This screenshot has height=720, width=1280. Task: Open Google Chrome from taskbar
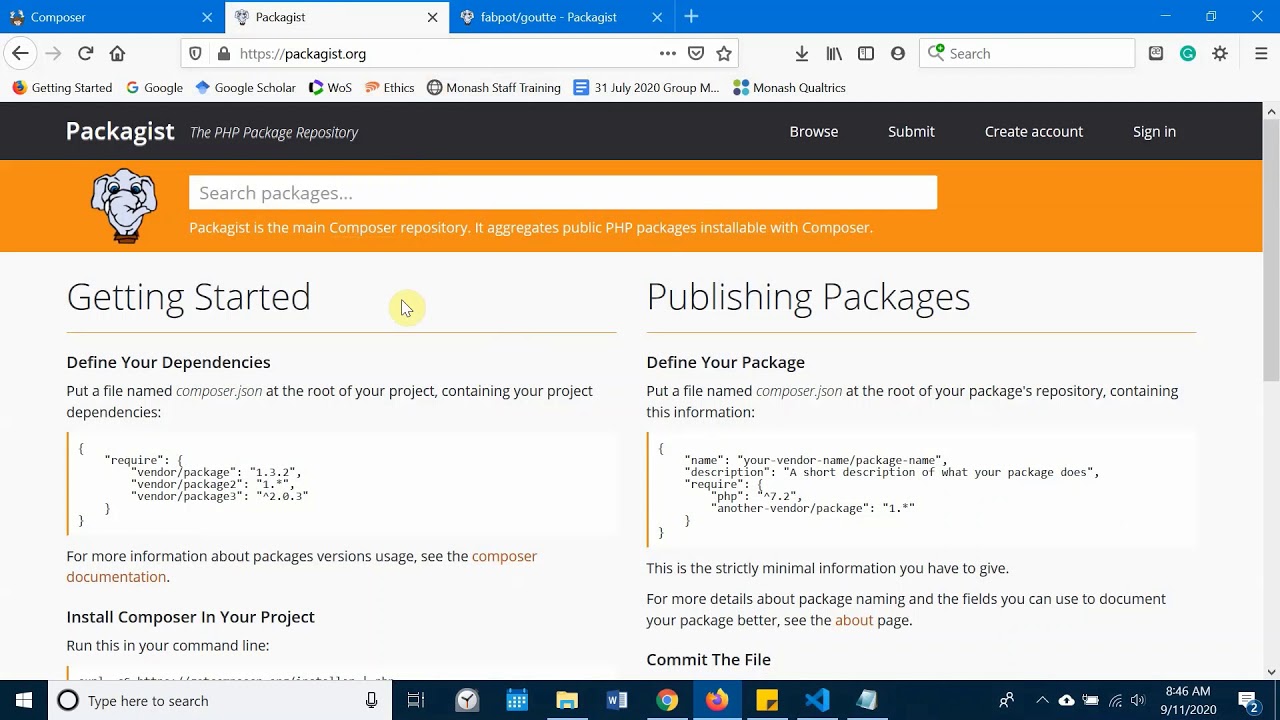(667, 700)
